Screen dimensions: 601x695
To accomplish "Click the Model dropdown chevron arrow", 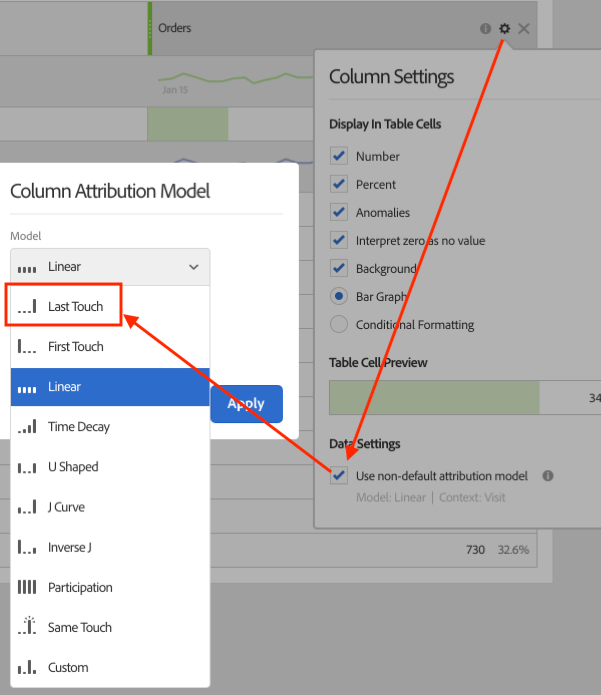I will click(x=194, y=267).
